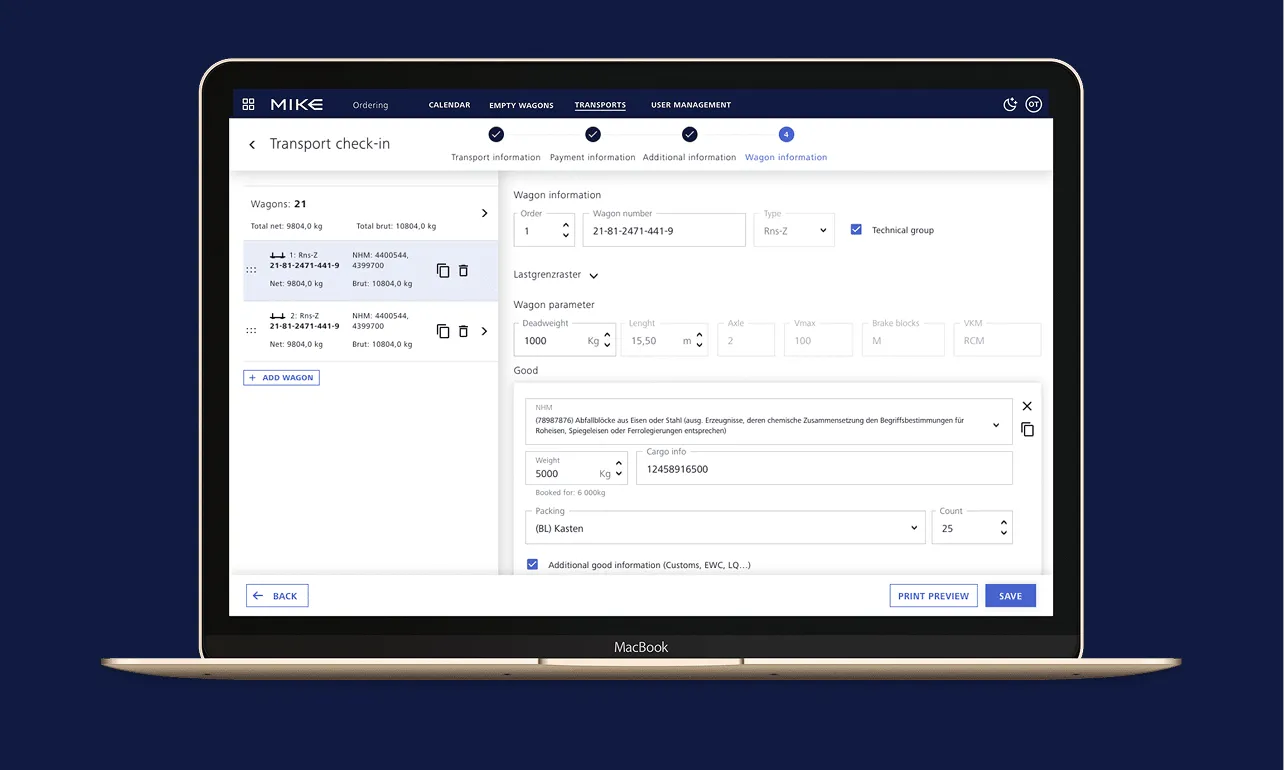Click the Print Preview button
1284x770 pixels.
pos(933,596)
